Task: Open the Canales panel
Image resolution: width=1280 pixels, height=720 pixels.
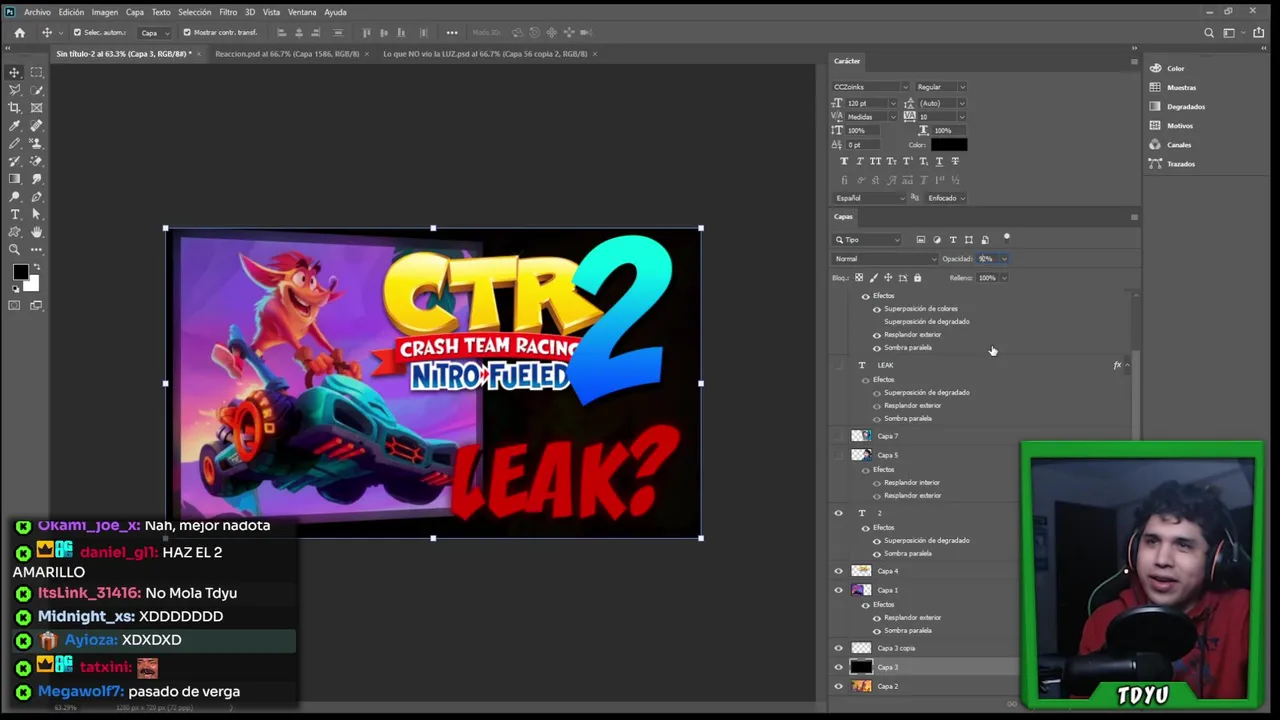Action: 1179,145
